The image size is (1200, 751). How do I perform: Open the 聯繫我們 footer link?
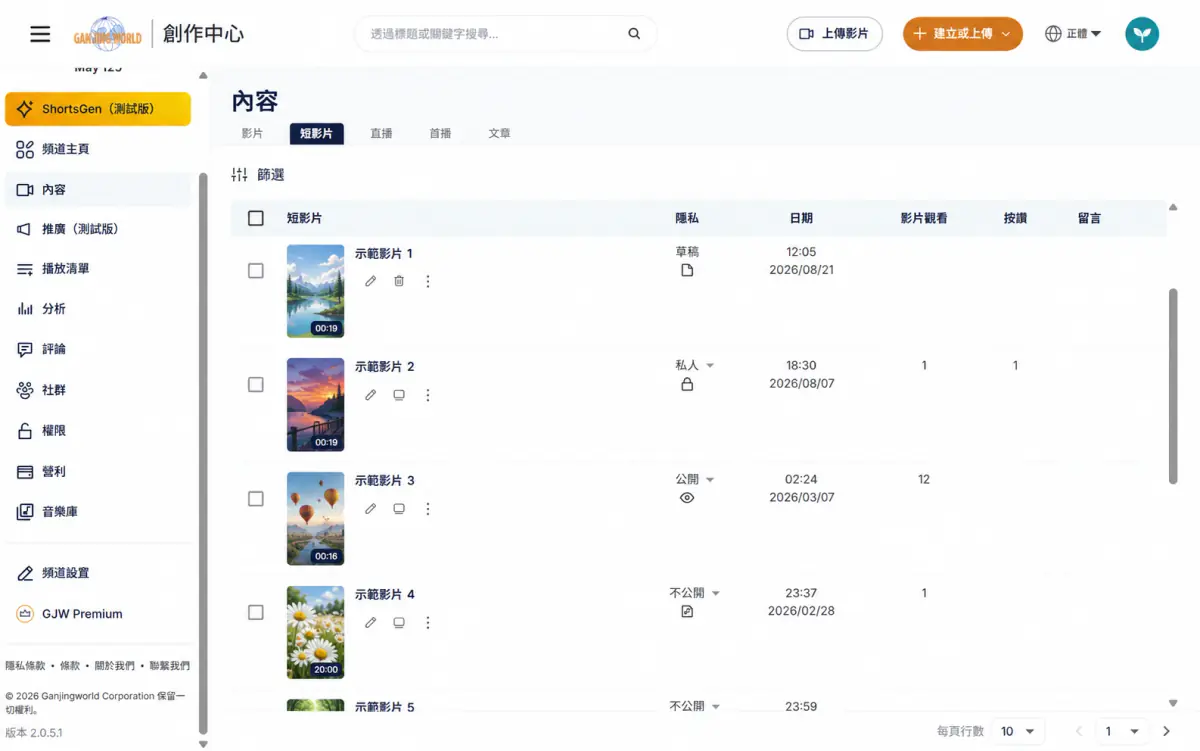[x=169, y=666]
